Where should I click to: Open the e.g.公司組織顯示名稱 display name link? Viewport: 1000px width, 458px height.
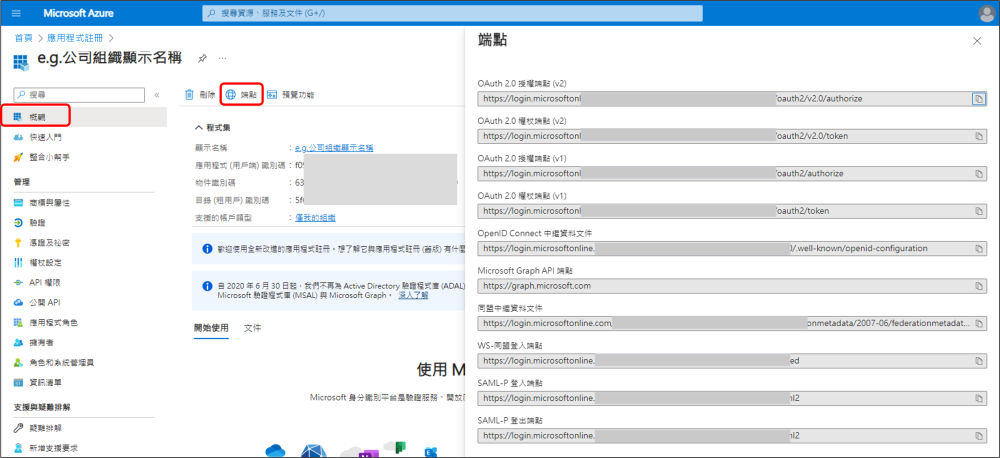click(334, 148)
